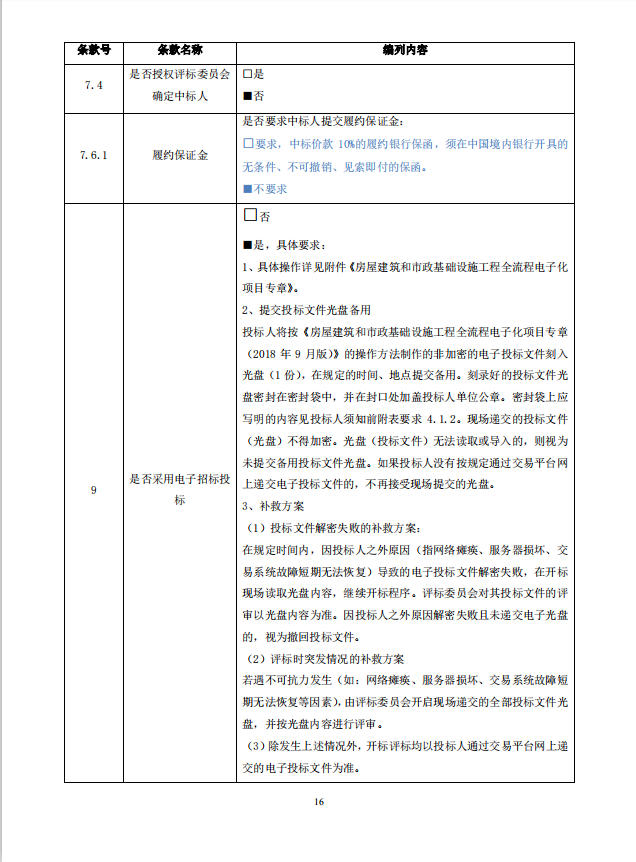Select clause number 7.4
Image resolution: width=636 pixels, height=862 pixels.
point(93,85)
